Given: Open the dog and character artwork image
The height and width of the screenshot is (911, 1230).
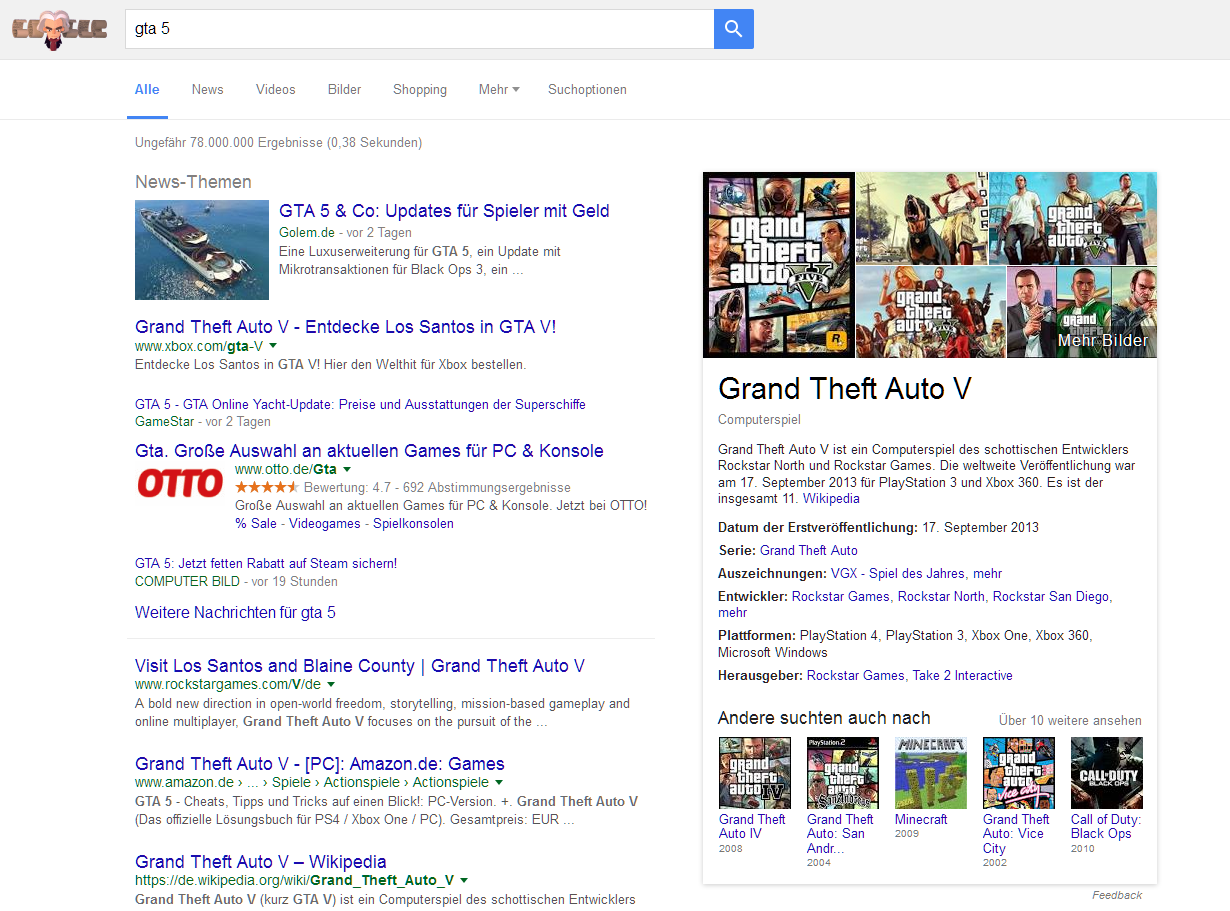Looking at the screenshot, I should (921, 218).
